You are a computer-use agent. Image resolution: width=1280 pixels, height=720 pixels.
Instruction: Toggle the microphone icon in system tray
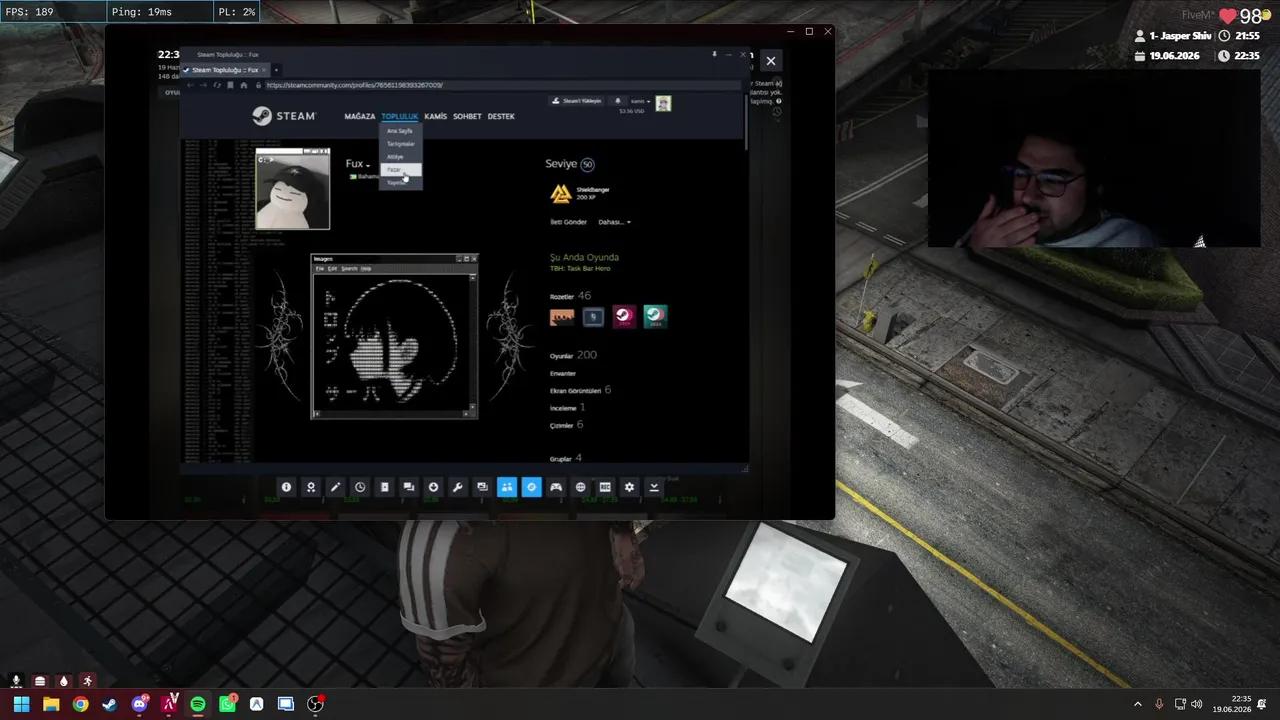click(1159, 704)
